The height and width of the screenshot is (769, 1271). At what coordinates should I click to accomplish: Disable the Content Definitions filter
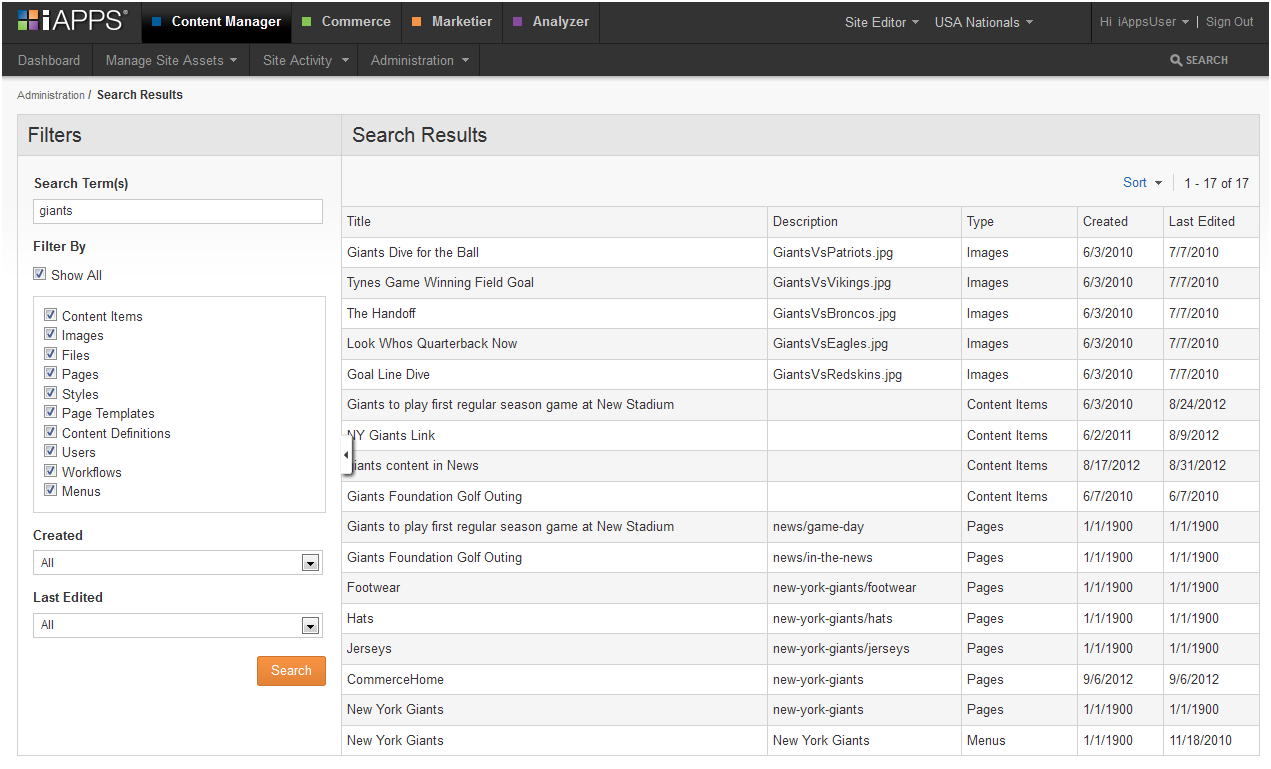pos(50,433)
